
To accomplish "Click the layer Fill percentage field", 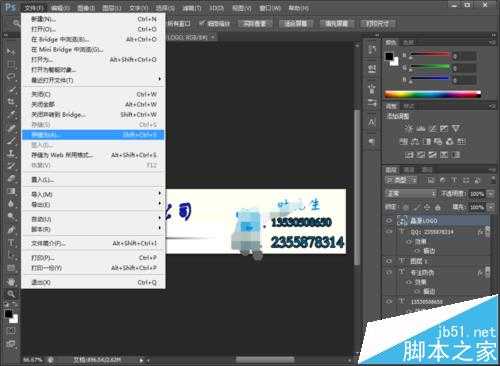I will click(477, 207).
